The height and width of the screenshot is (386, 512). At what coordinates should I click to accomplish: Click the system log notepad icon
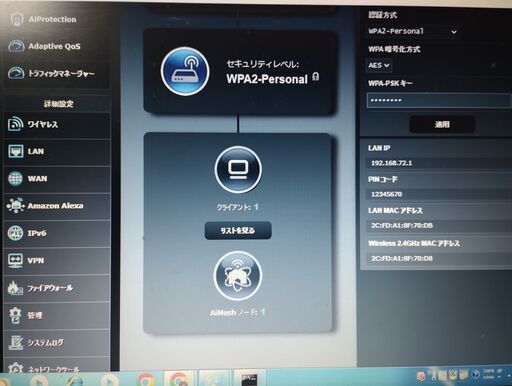[x=15, y=343]
